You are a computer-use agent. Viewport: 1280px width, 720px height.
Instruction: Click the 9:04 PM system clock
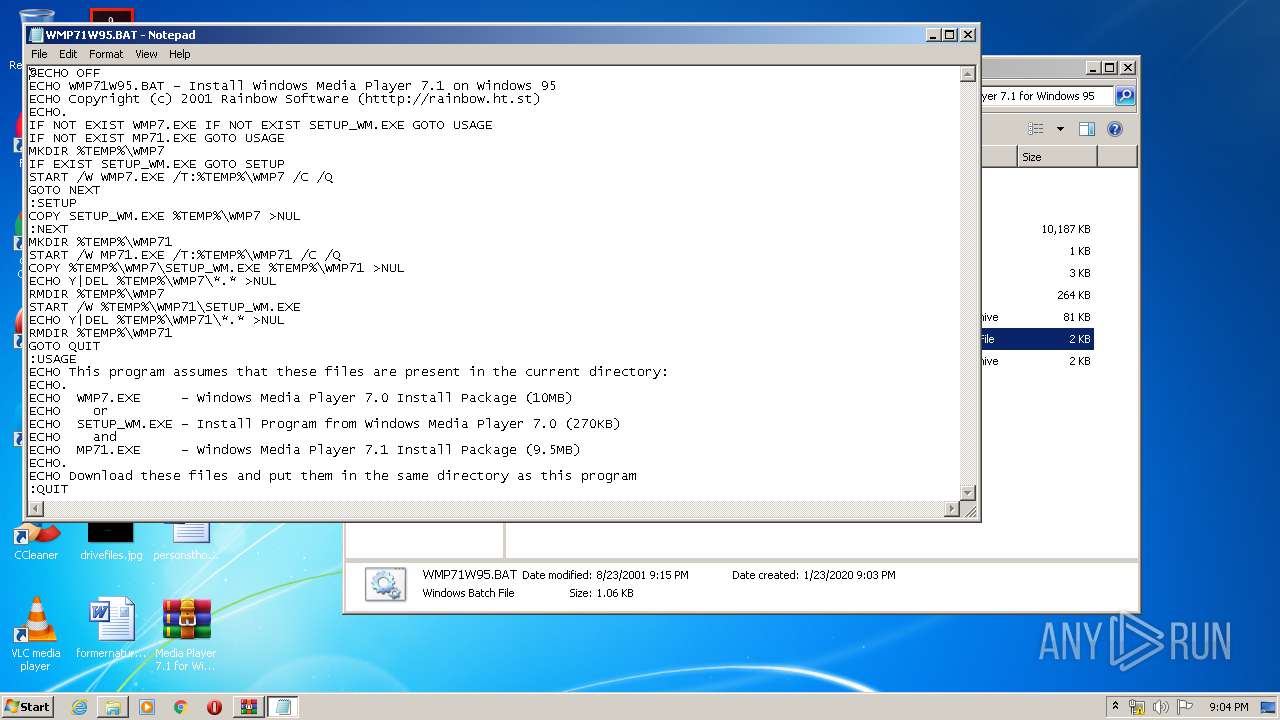1228,707
